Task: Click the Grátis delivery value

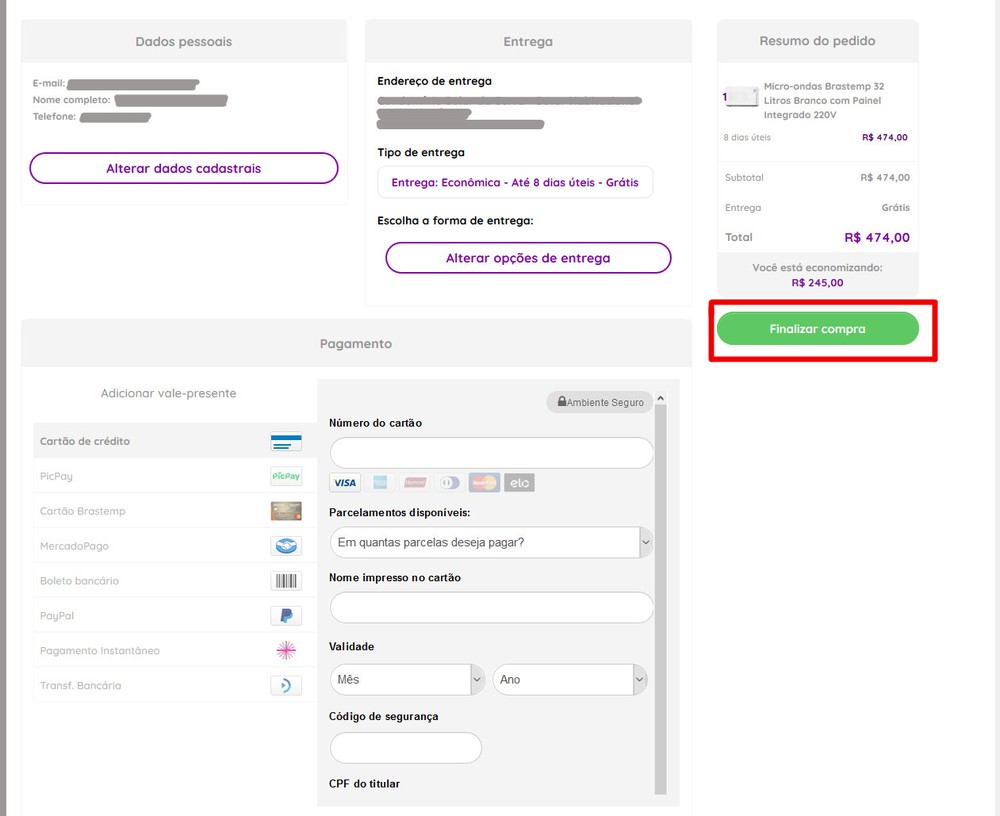Action: point(896,207)
